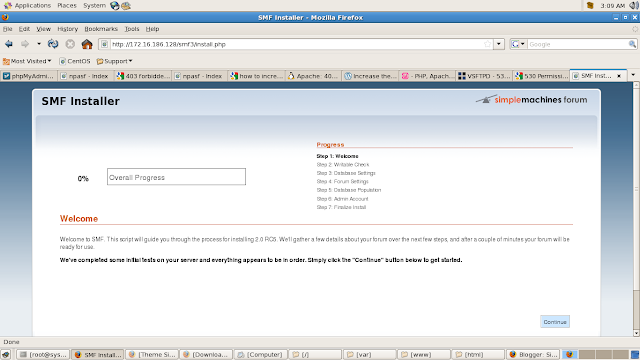Screen dimensions: 640x360
Task: Reload the current page
Action: tap(53, 44)
